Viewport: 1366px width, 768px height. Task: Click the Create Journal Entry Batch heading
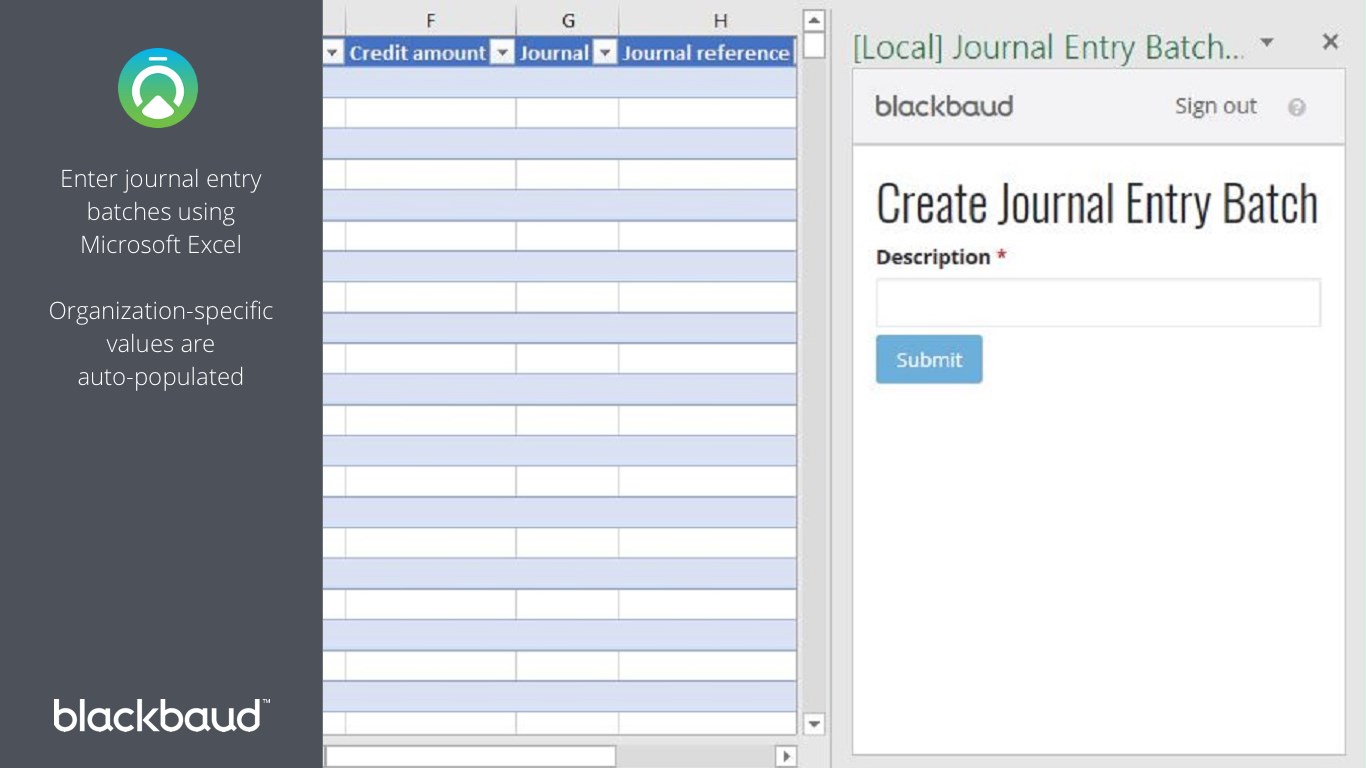tap(1097, 204)
